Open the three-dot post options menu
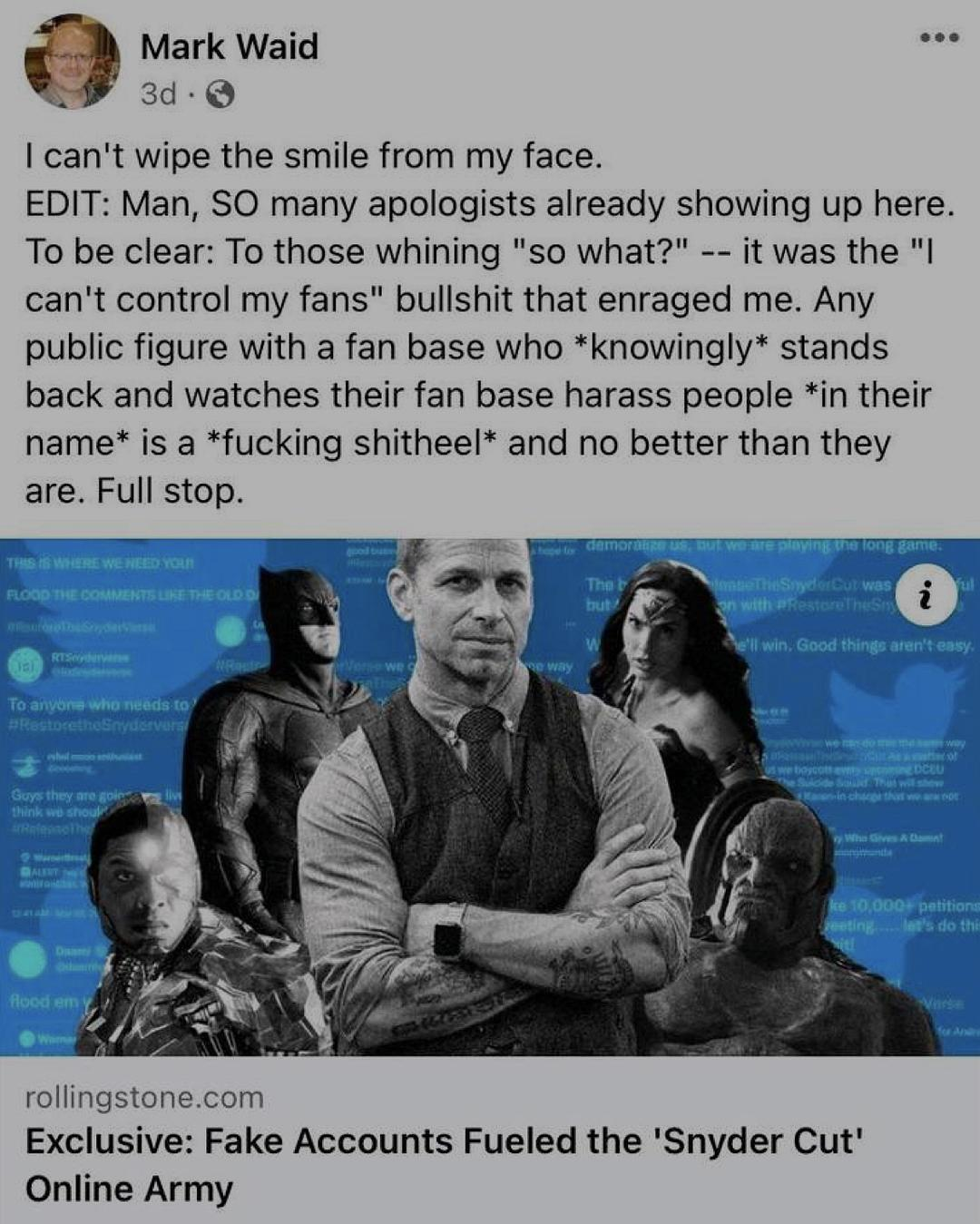The image size is (980, 1224). 938,39
